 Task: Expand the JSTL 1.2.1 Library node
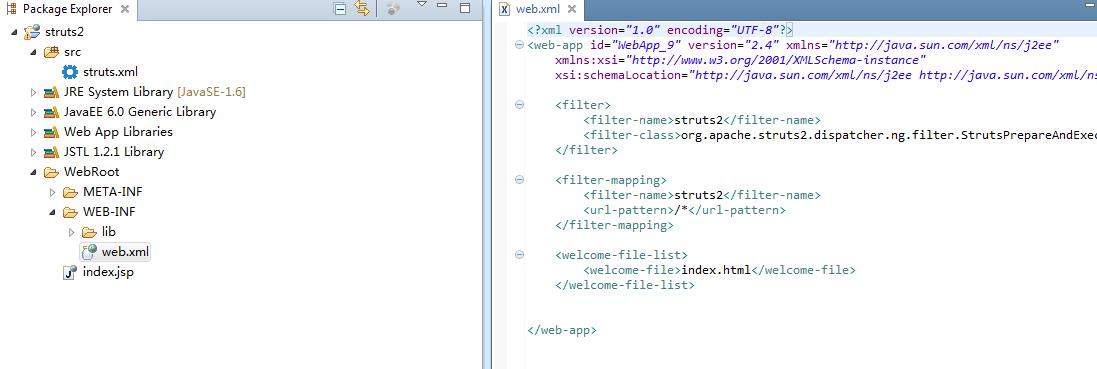click(33, 152)
